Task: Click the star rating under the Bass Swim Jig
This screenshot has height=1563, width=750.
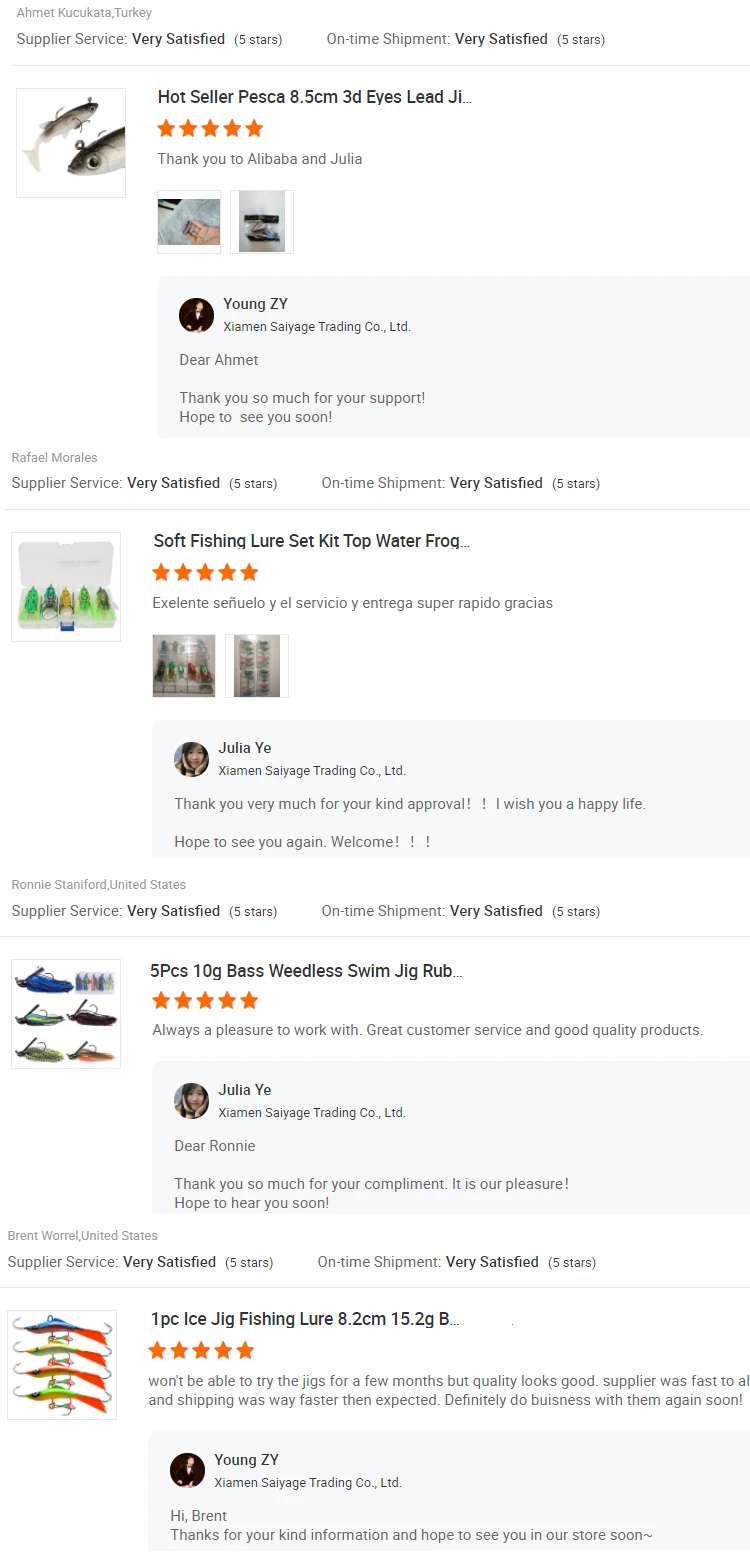Action: click(x=205, y=1000)
